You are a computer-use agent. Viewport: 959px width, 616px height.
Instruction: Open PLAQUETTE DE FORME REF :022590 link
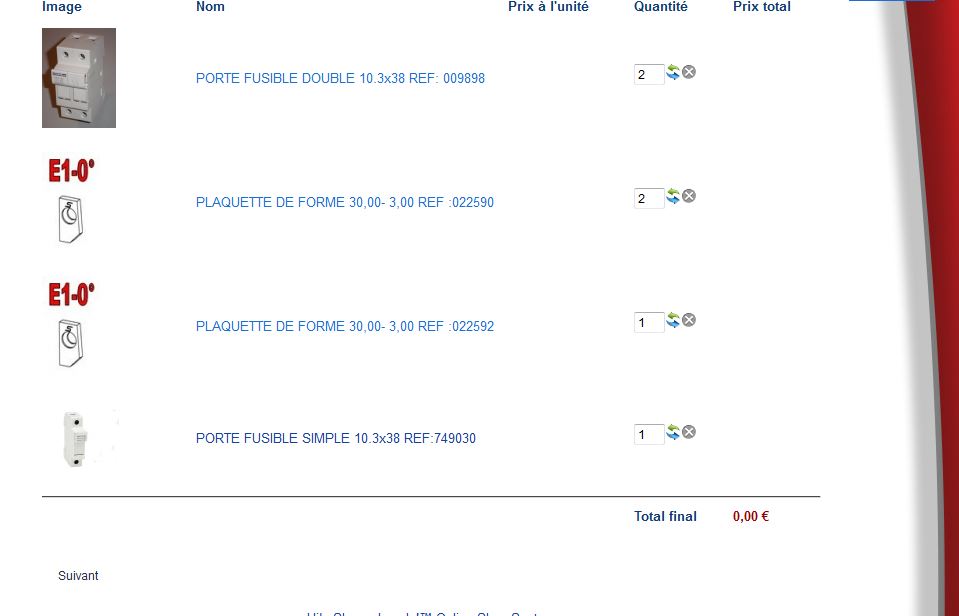tap(344, 202)
